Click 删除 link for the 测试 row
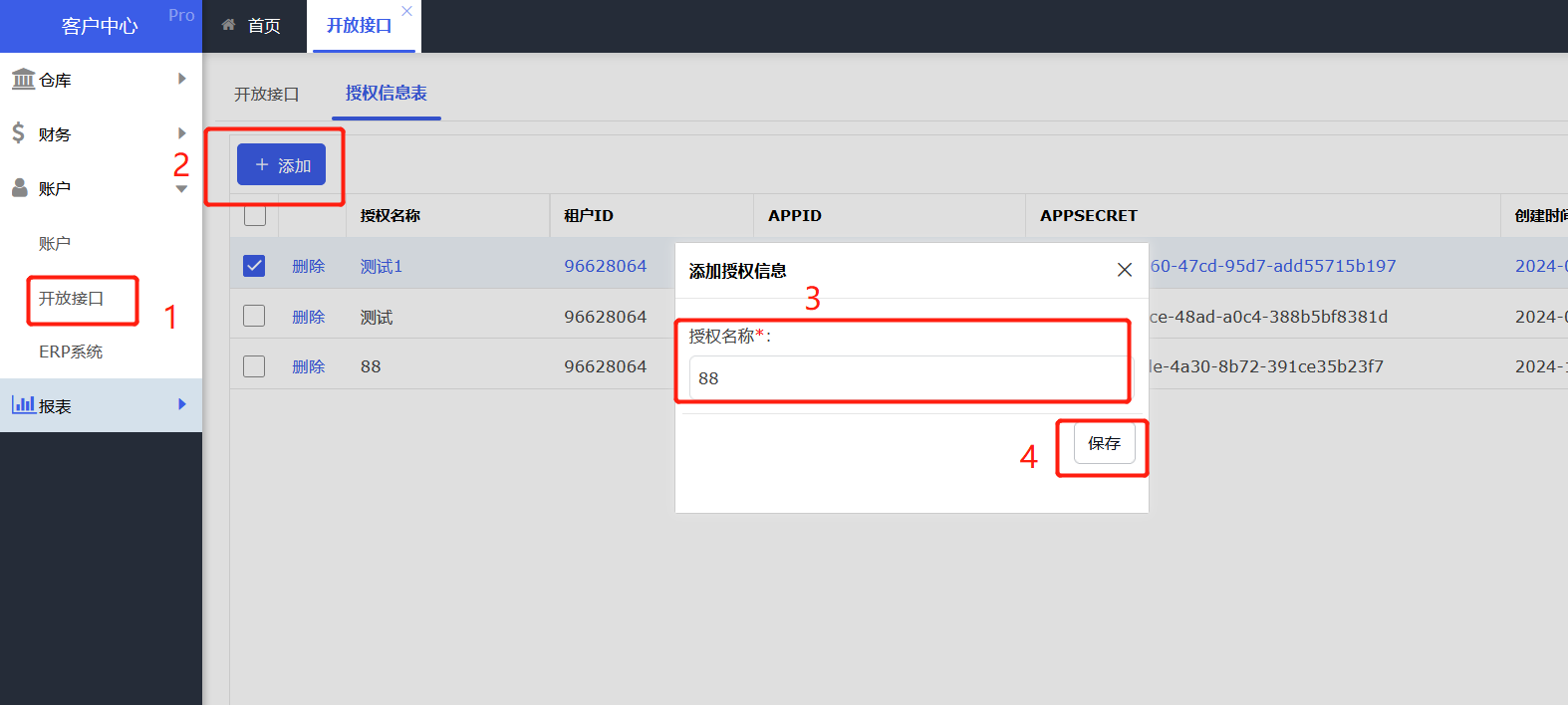 (x=308, y=317)
